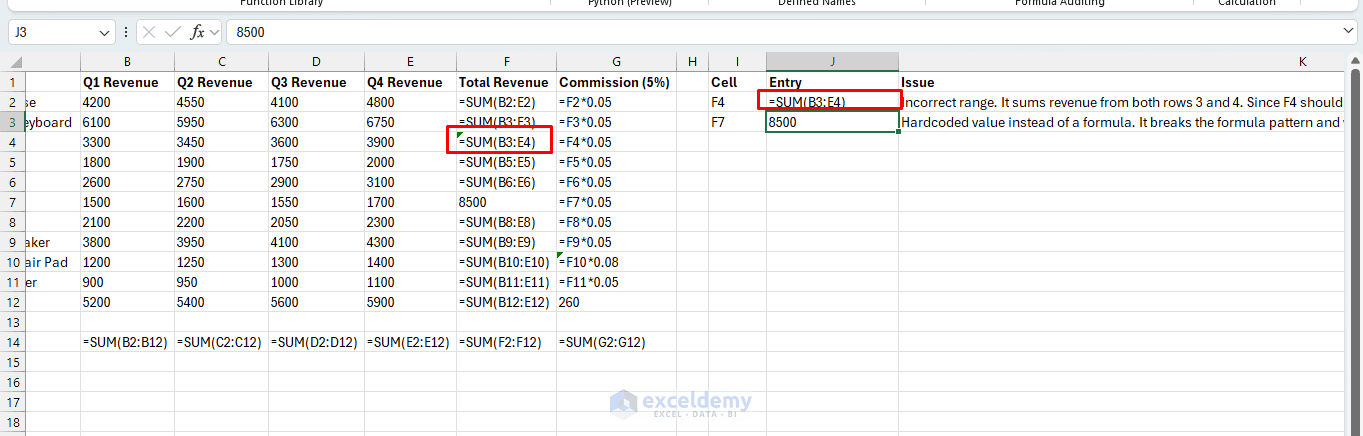Click the Q4 value 6750
Viewport: 1363px width, 436px height.
410,122
